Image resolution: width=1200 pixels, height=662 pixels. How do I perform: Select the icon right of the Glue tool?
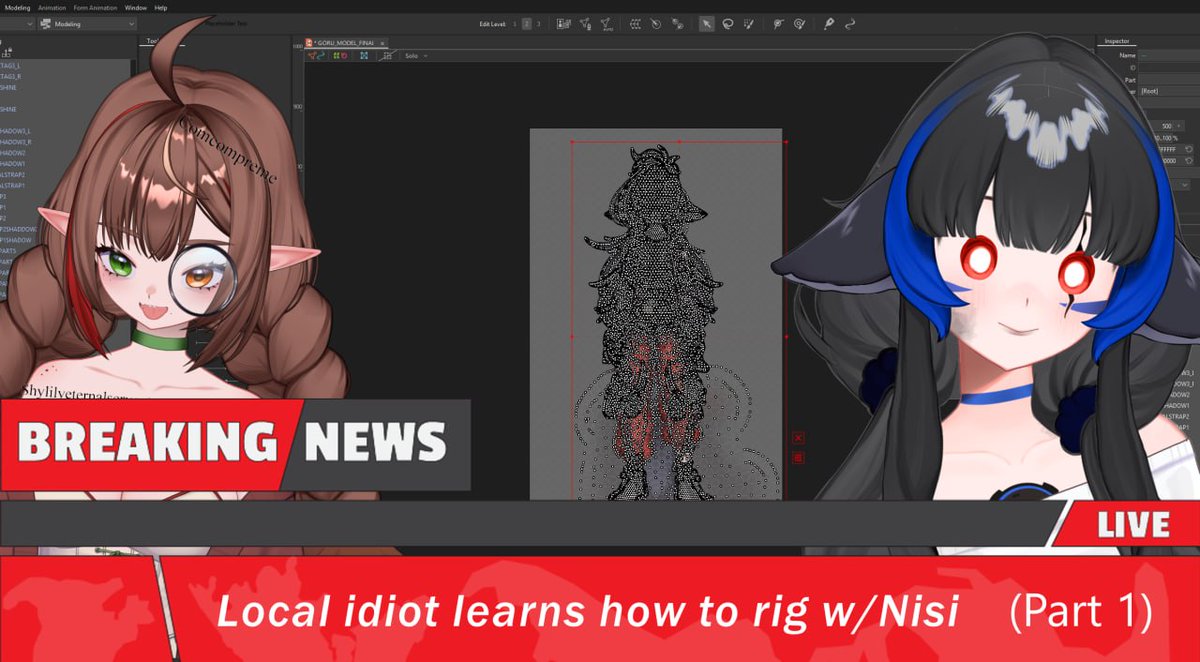click(799, 24)
